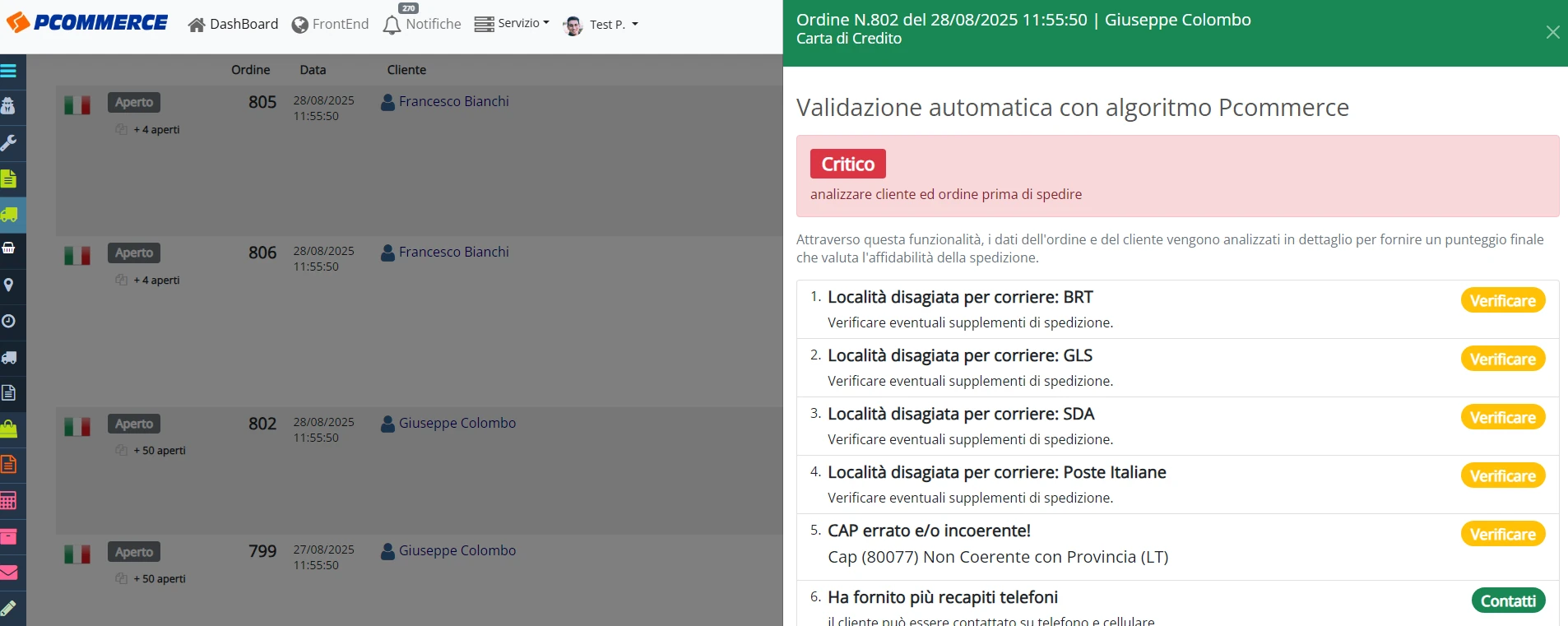Open the green shopping bag sidebar icon
The height and width of the screenshot is (626, 1568).
point(8,429)
